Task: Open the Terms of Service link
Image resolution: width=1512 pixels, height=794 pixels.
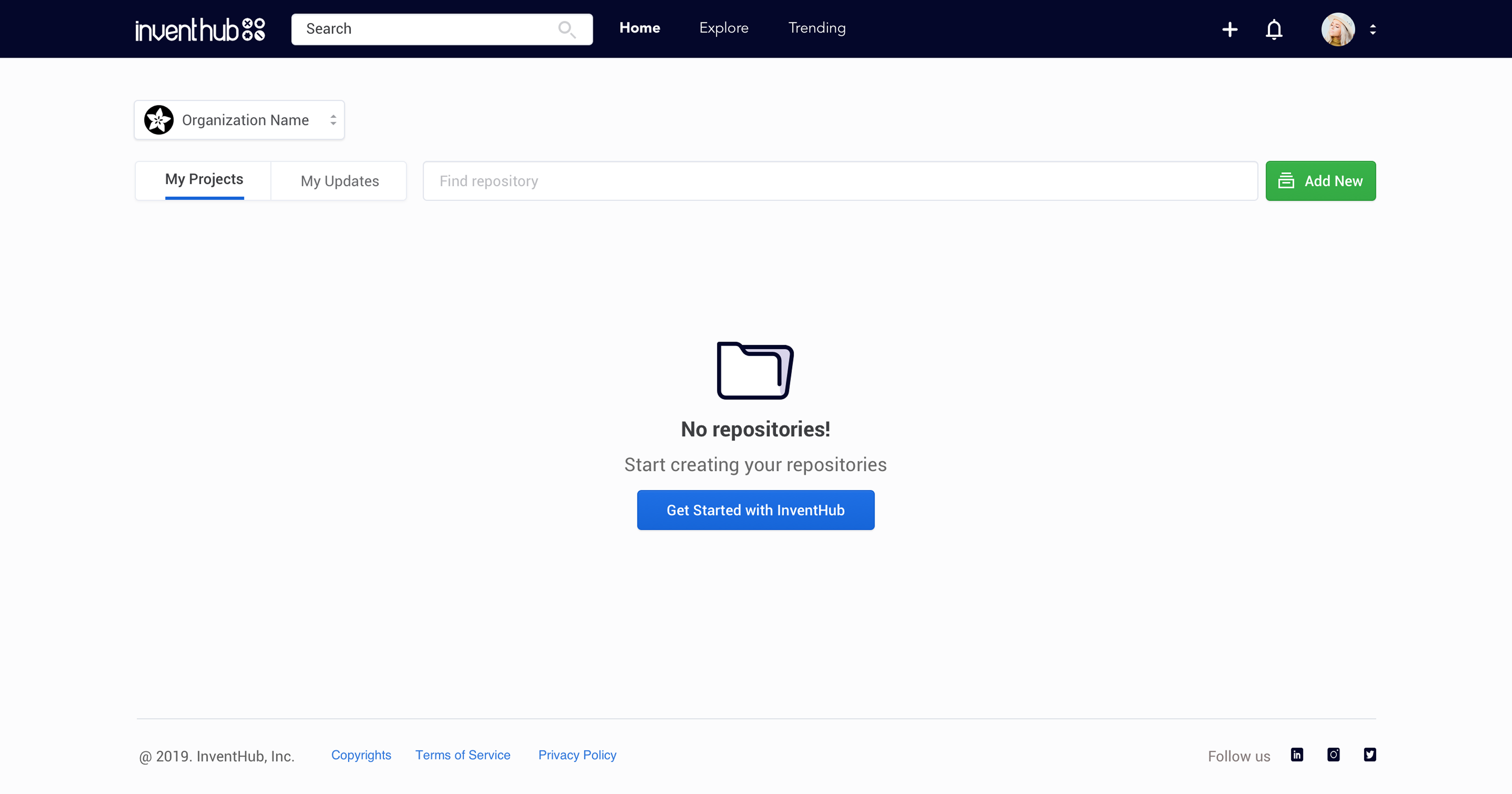Action: (463, 755)
